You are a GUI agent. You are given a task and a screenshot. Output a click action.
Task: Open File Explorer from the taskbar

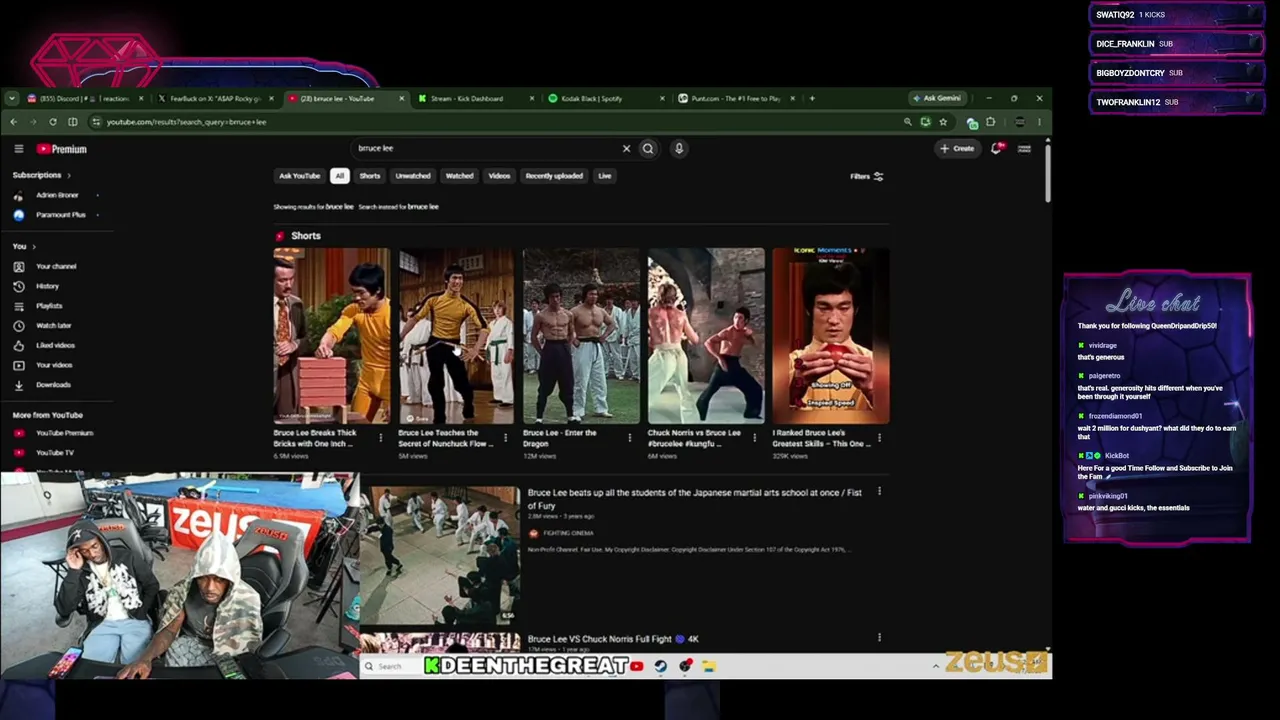tap(709, 666)
